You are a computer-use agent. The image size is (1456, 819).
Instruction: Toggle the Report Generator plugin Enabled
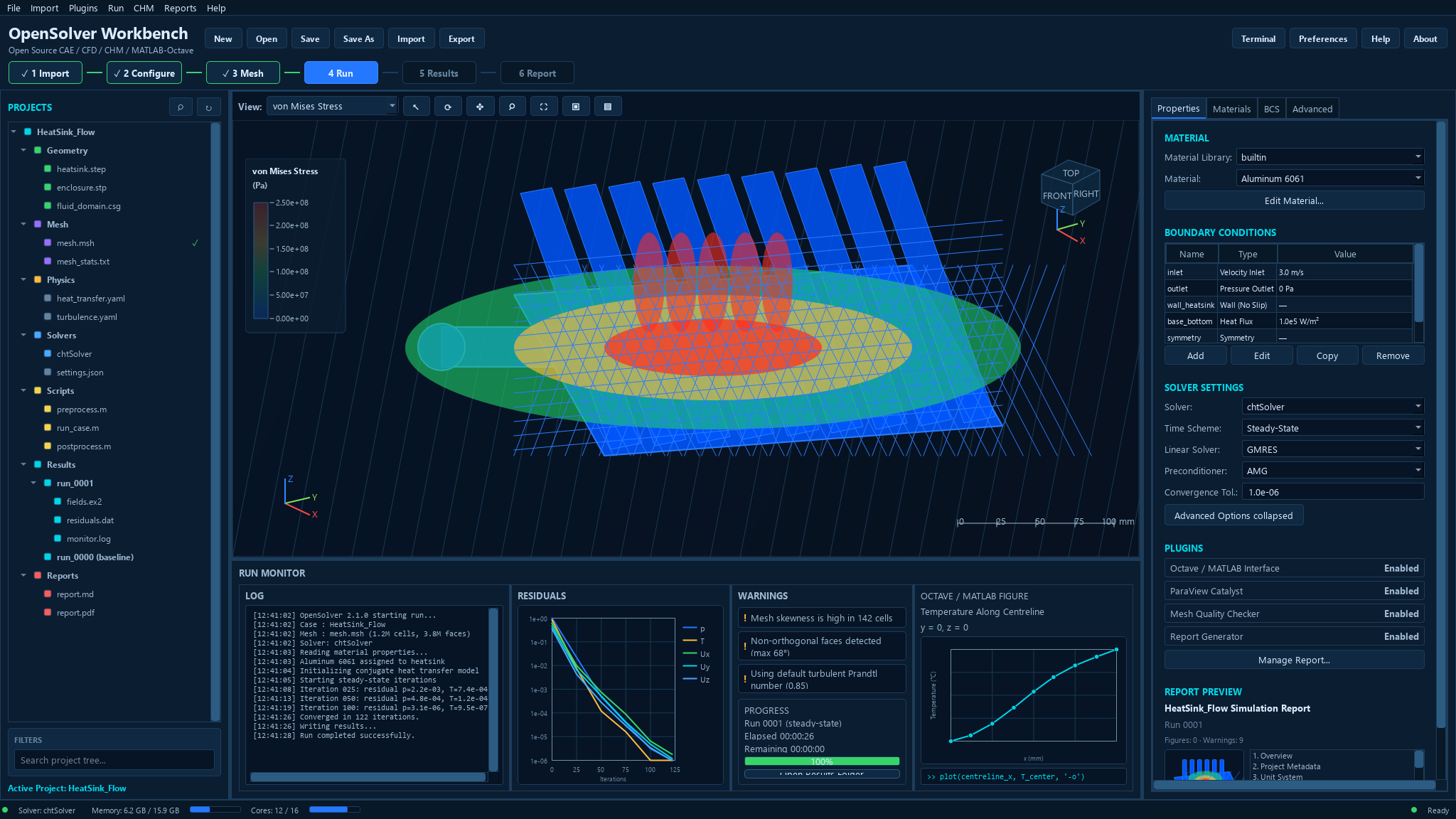(x=1401, y=637)
